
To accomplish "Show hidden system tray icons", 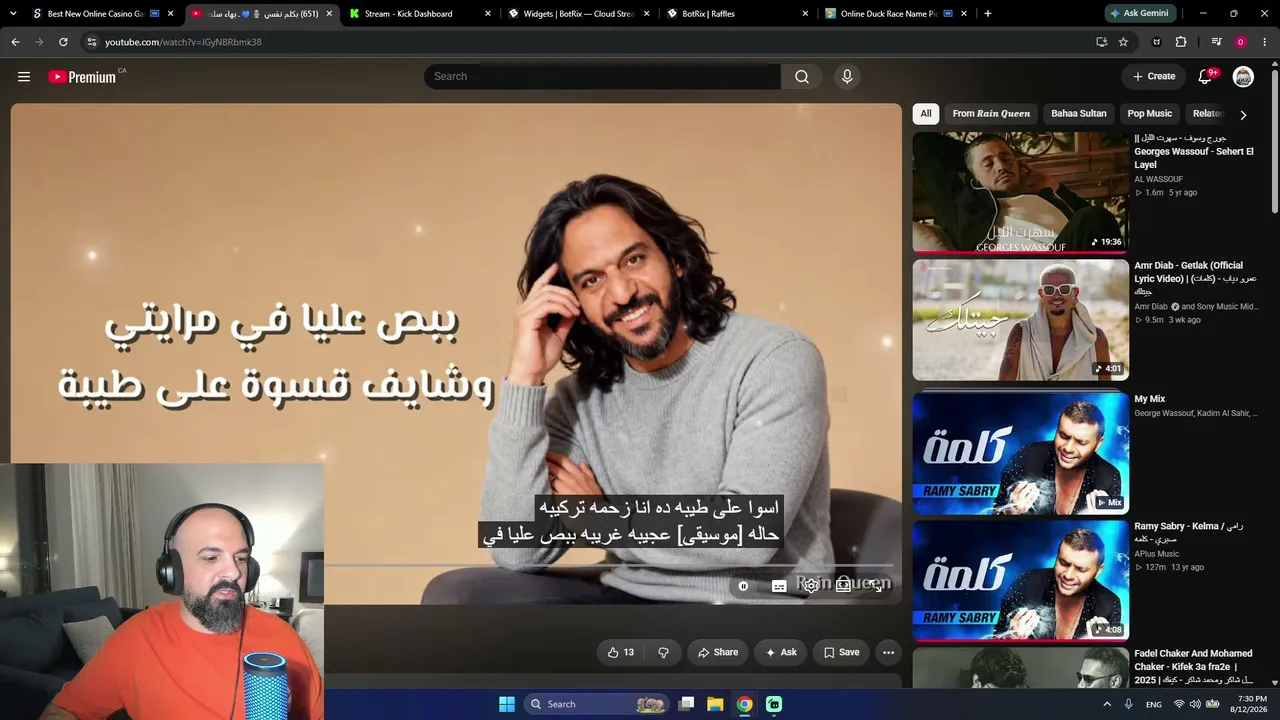I will [x=1107, y=704].
